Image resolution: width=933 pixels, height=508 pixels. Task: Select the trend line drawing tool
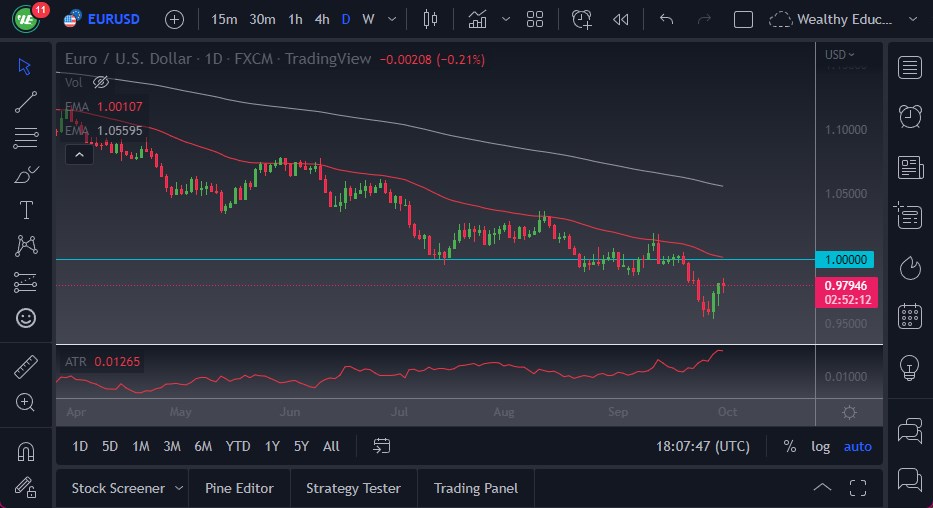26,101
